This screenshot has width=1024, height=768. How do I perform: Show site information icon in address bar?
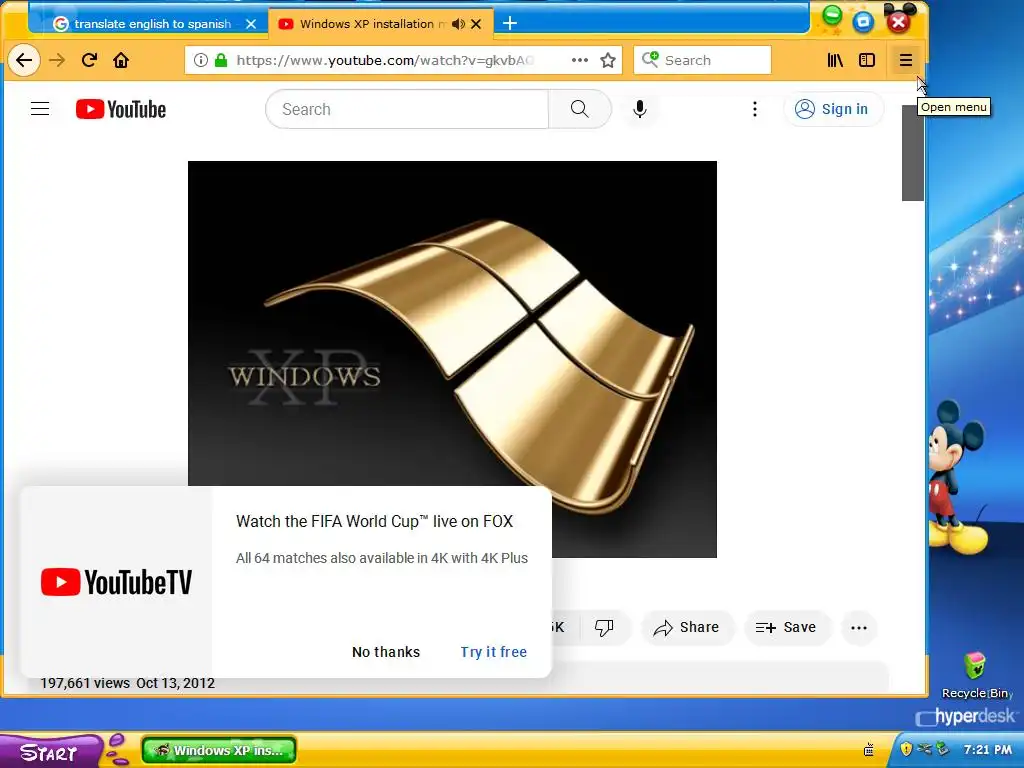click(200, 60)
